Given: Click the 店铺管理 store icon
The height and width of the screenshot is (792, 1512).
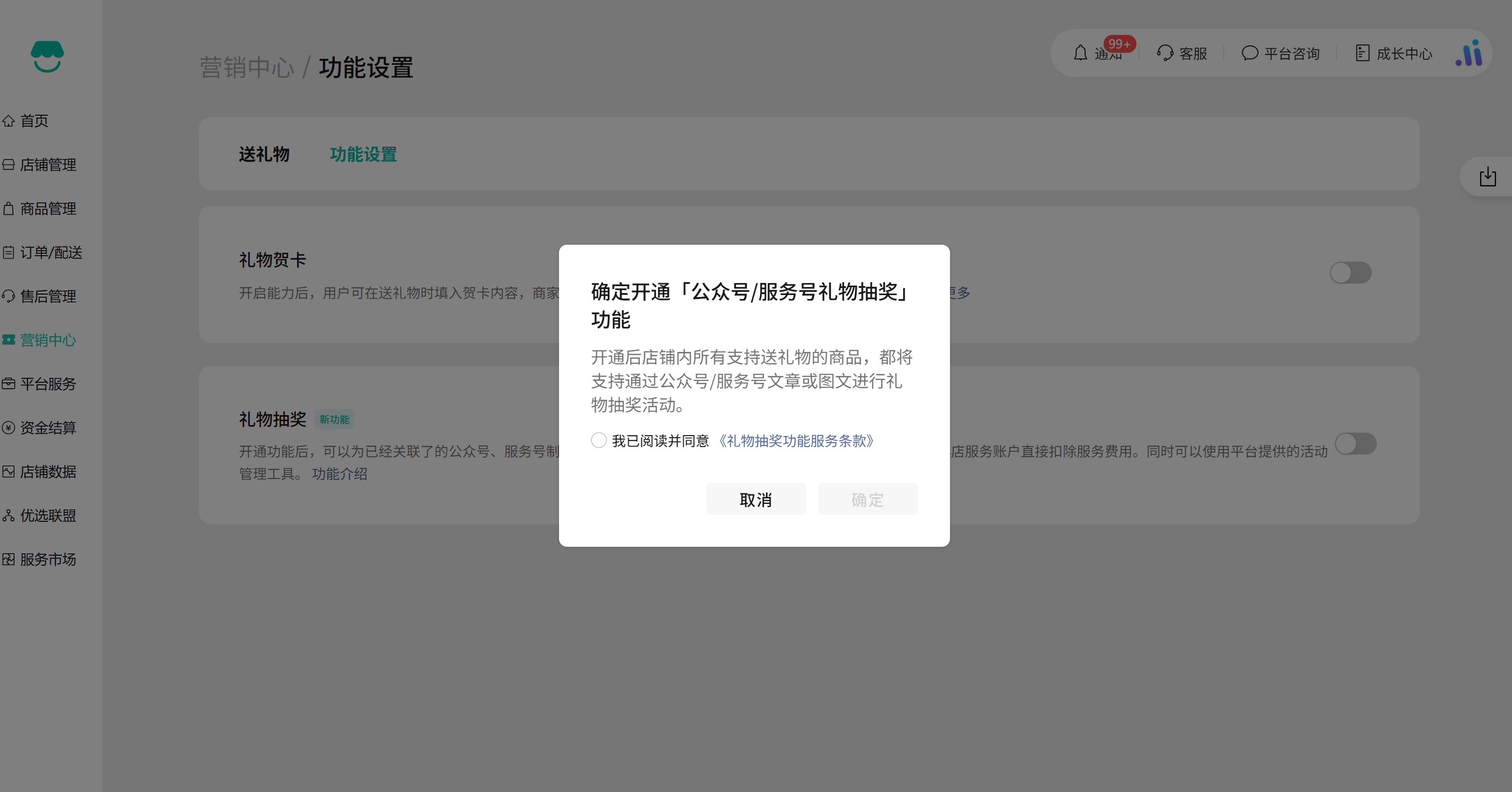Looking at the screenshot, I should tap(8, 165).
